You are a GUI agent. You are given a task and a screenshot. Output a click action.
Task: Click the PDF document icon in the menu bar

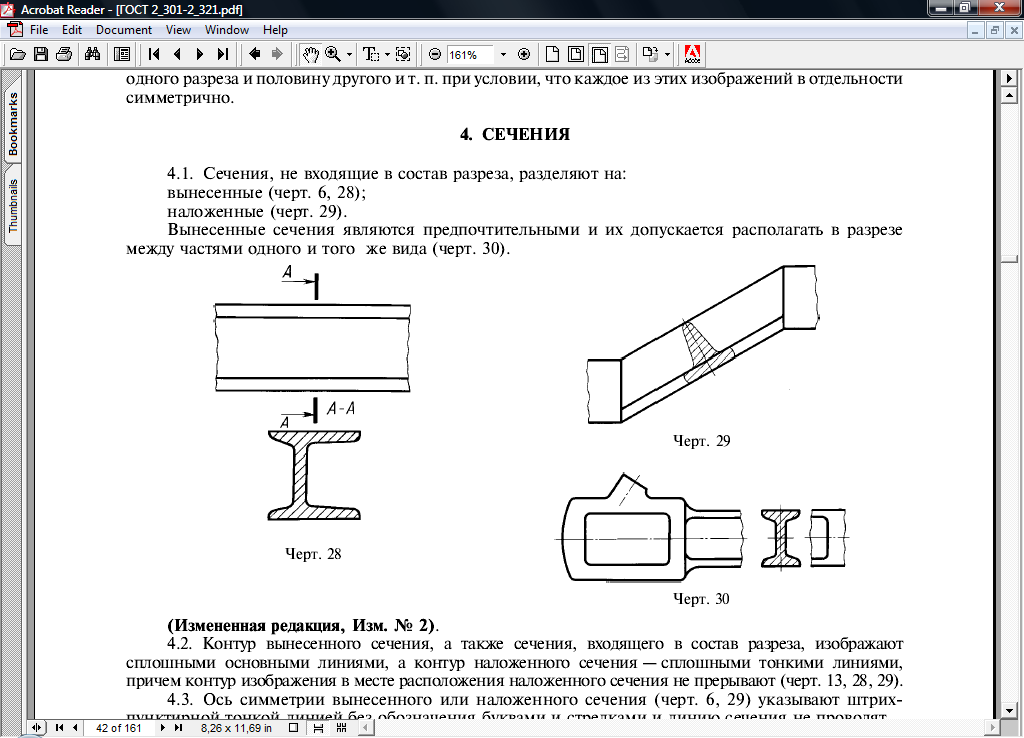(x=14, y=30)
